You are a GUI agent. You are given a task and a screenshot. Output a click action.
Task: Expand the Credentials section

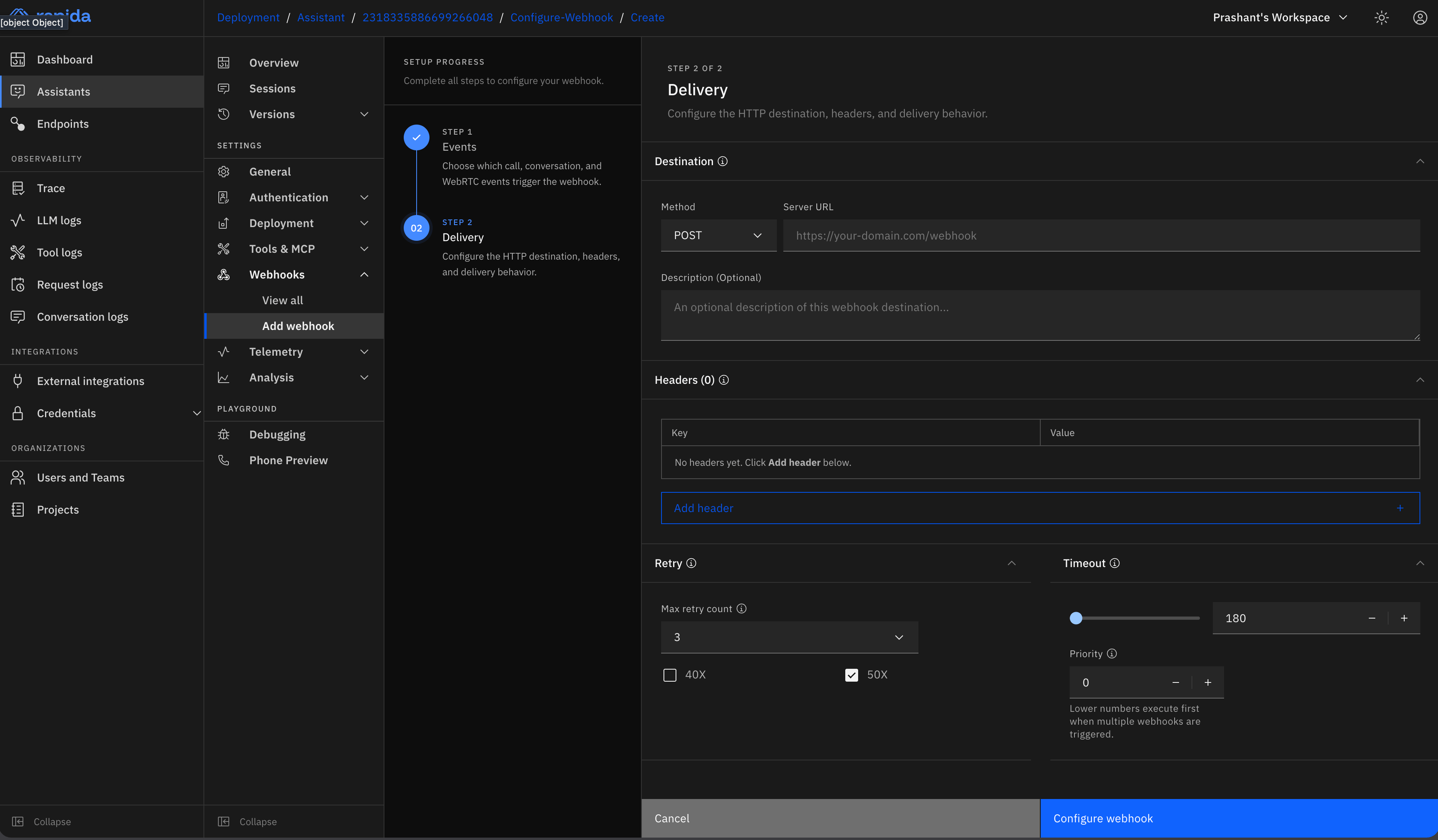[x=196, y=413]
